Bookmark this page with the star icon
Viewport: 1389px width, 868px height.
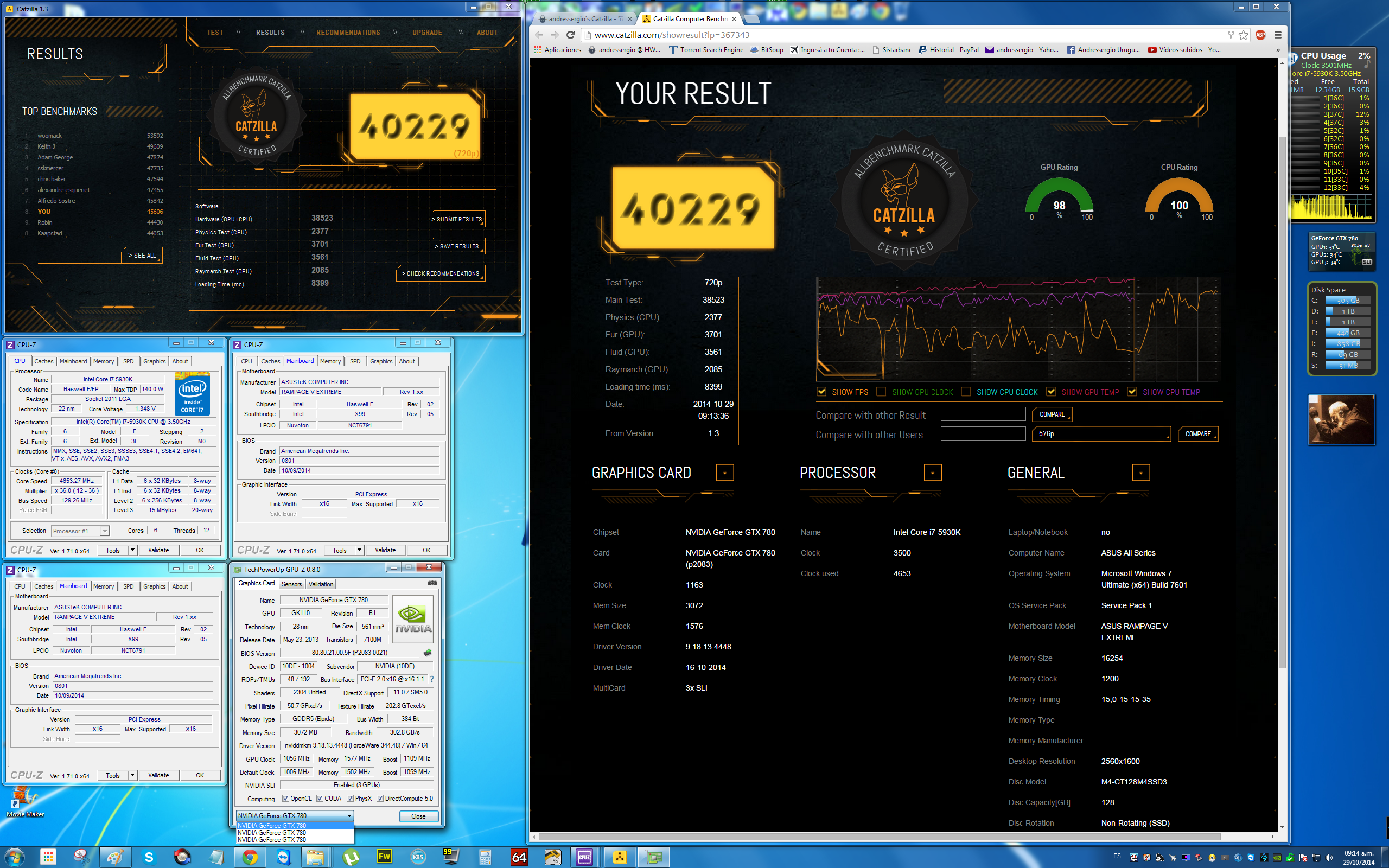(1243, 35)
